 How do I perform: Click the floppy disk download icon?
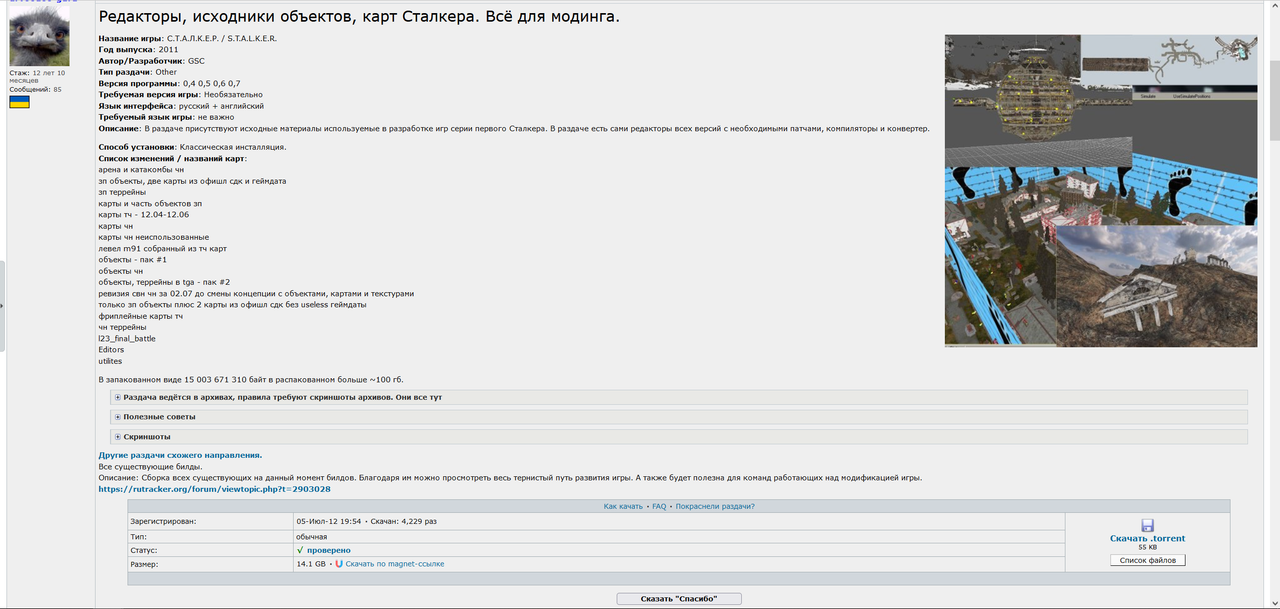(1147, 526)
